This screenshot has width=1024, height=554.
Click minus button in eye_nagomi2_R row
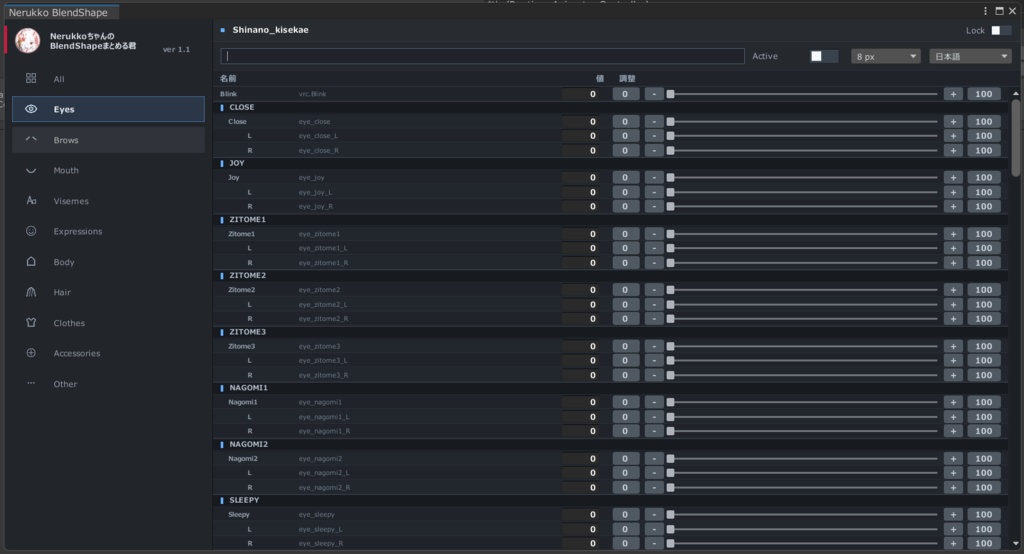[654, 487]
